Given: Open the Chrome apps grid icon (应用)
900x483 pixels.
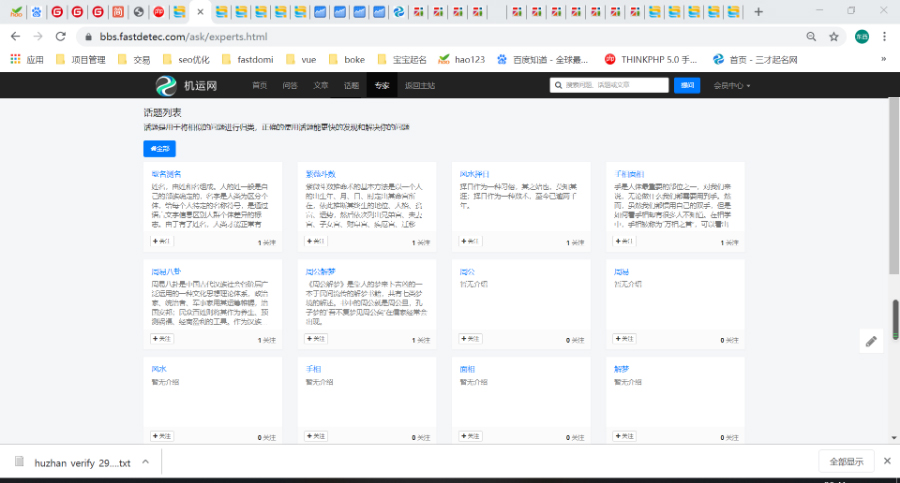Looking at the screenshot, I should pos(16,59).
